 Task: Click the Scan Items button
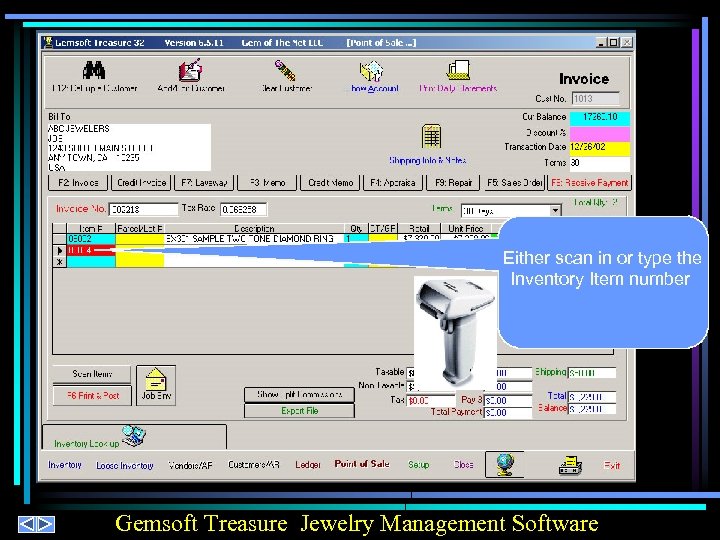(x=92, y=374)
